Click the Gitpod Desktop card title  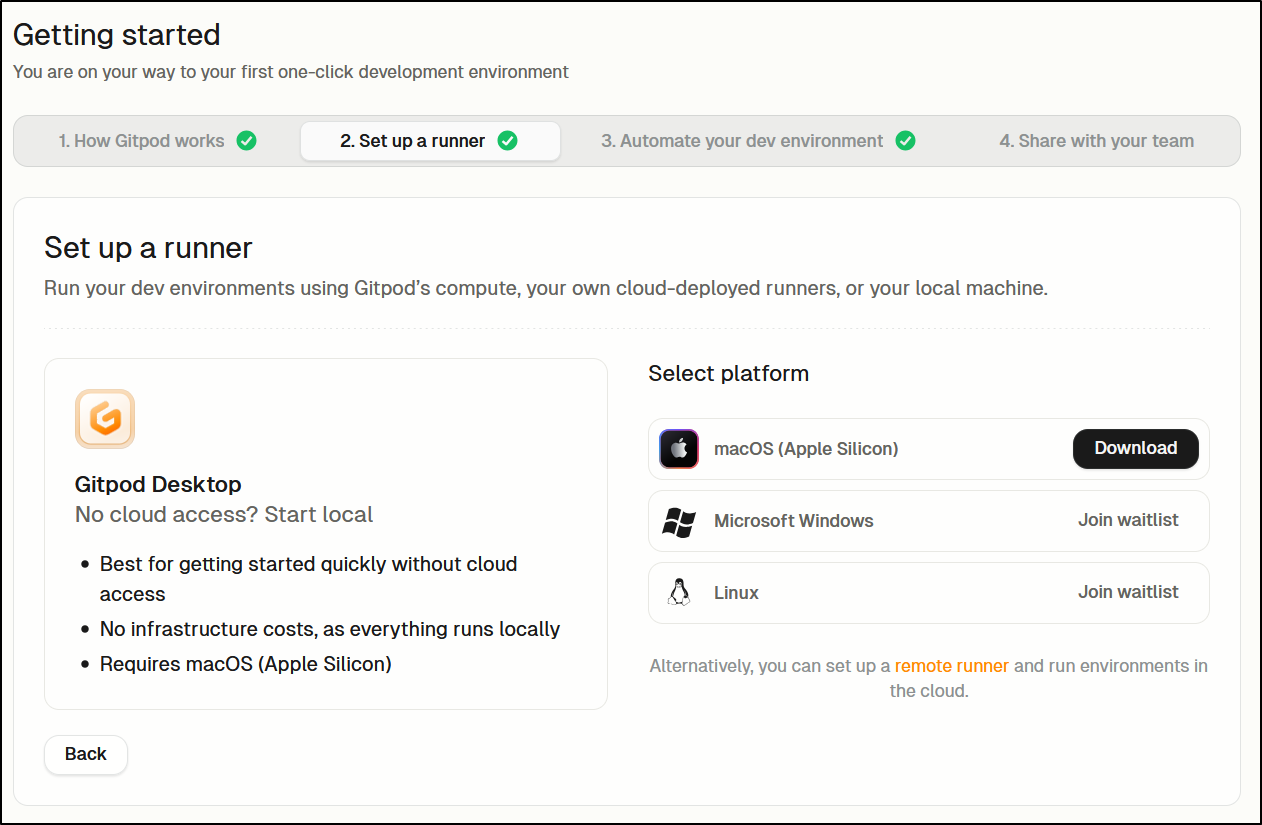coord(158,485)
